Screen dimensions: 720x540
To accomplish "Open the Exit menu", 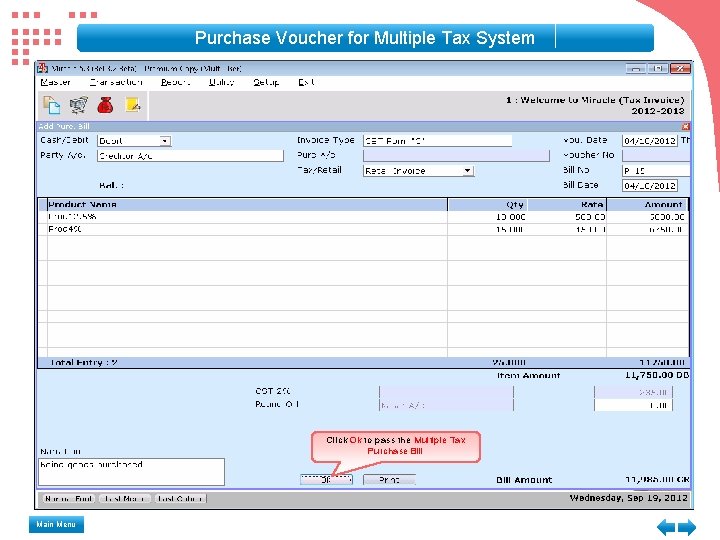I will [x=306, y=82].
